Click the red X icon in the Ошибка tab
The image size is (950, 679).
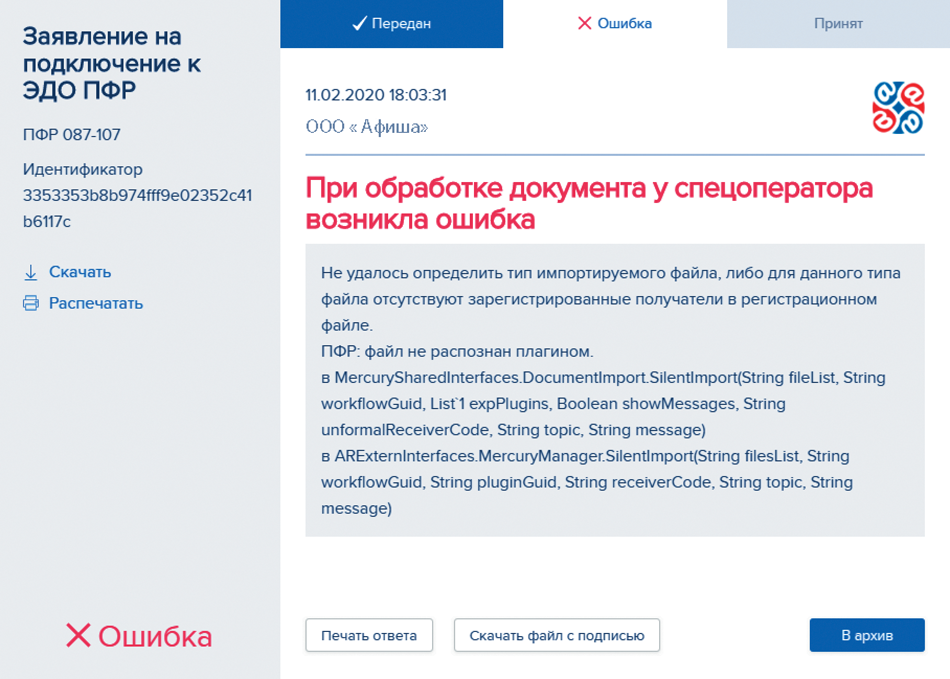[584, 24]
